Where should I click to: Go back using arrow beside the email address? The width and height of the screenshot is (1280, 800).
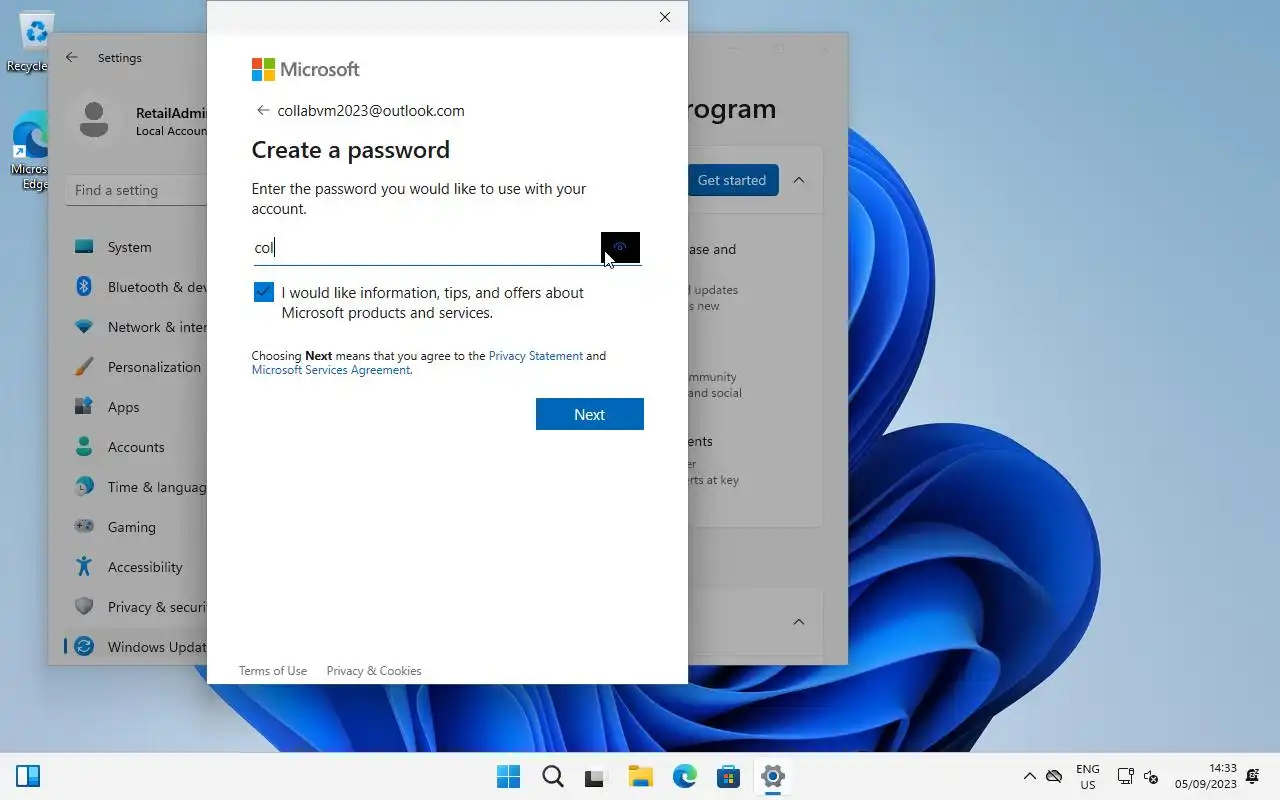(263, 110)
